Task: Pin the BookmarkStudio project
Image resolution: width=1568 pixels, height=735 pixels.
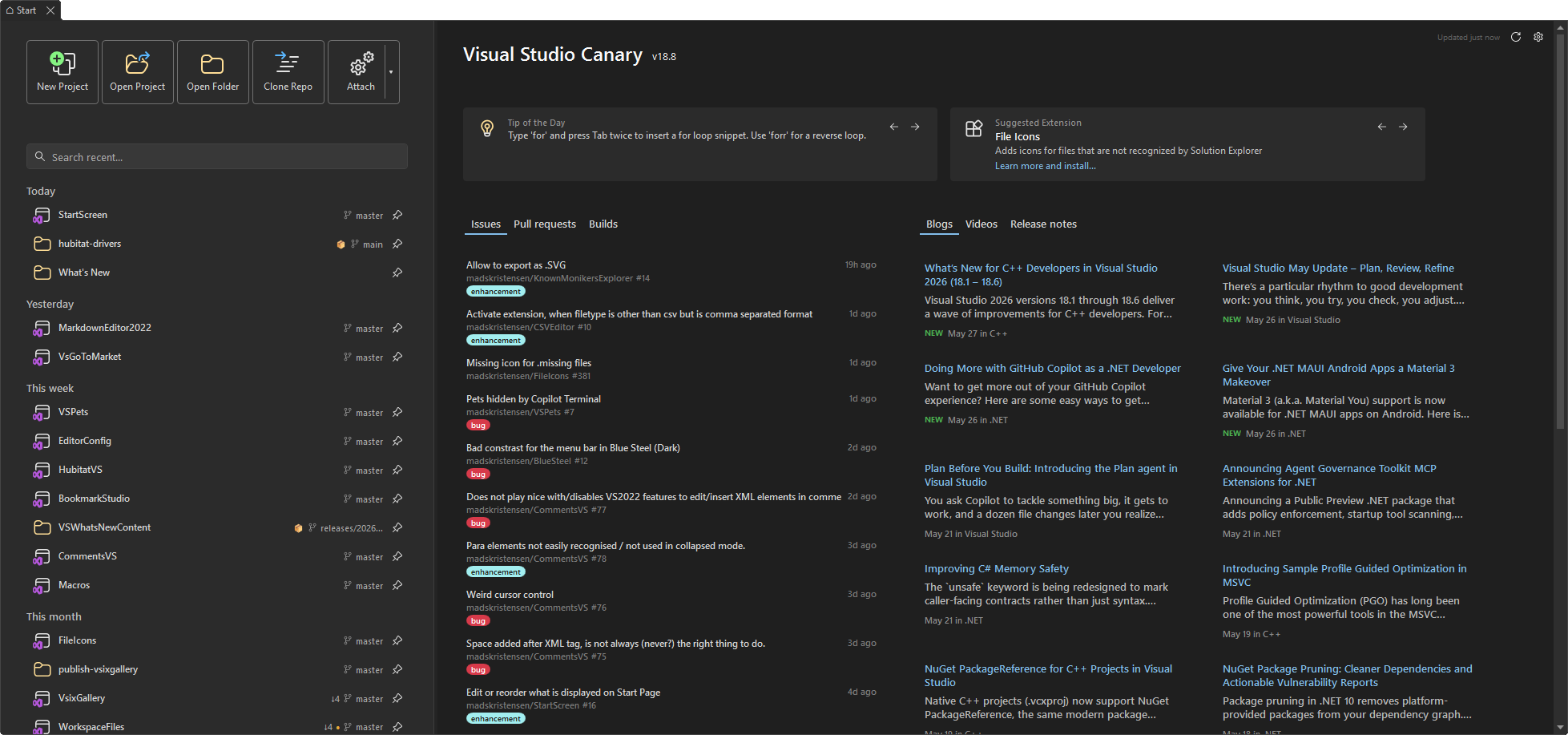Action: click(397, 499)
